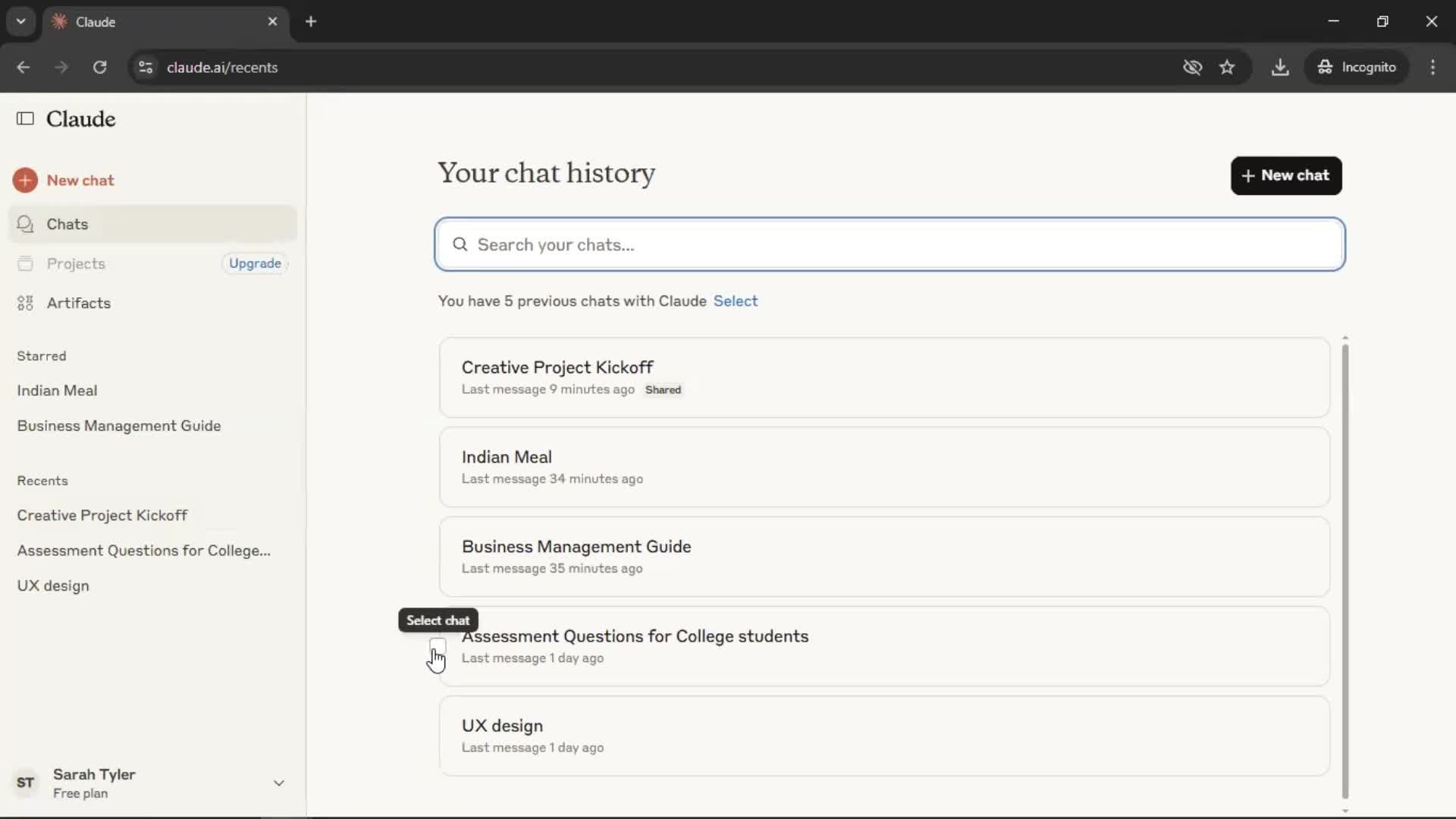Expand the Sarah Tyler account menu
Image resolution: width=1456 pixels, height=819 pixels.
tap(278, 783)
